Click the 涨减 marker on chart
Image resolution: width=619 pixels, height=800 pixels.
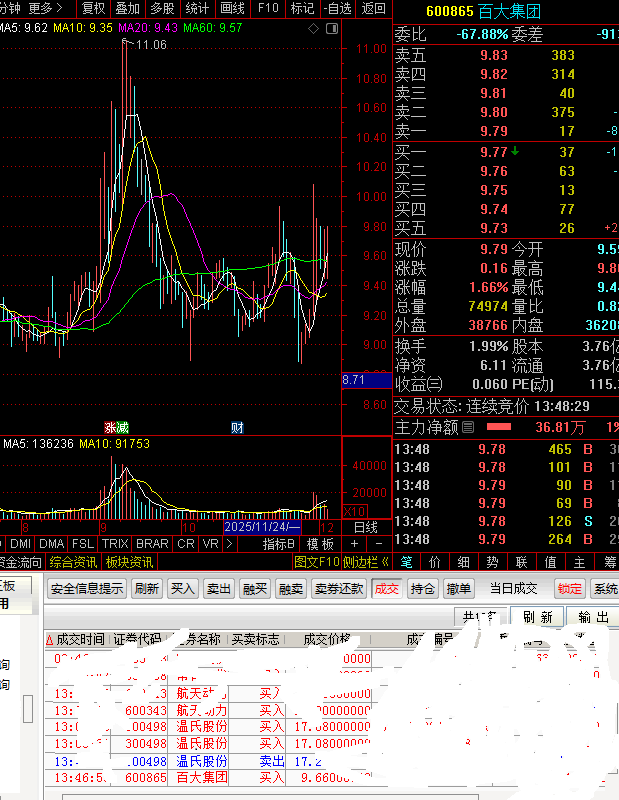117,427
